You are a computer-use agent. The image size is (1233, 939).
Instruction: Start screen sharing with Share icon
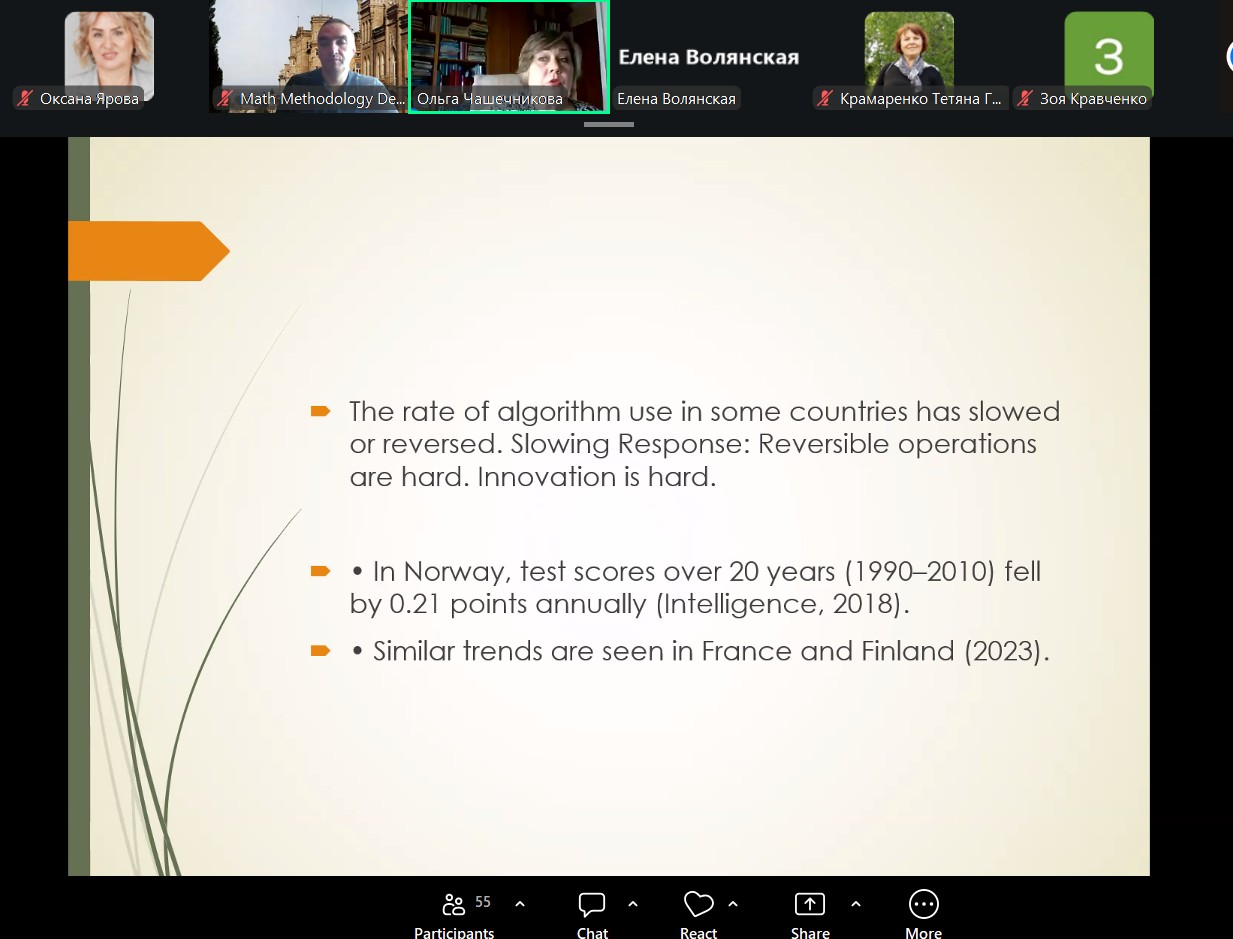tap(809, 905)
